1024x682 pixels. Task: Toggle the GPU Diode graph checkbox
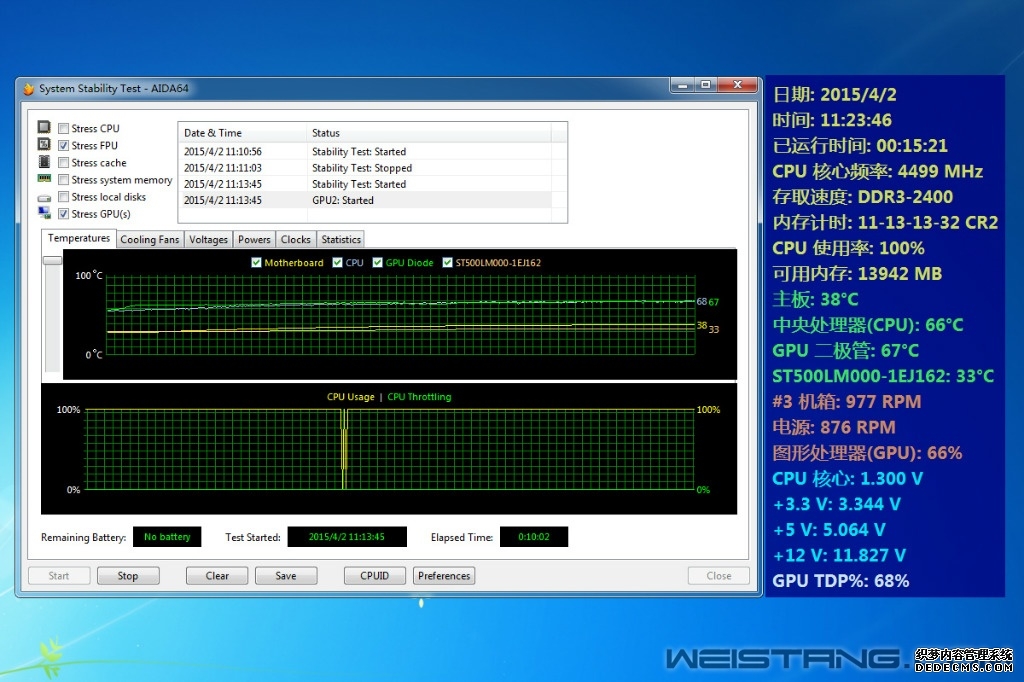(378, 263)
